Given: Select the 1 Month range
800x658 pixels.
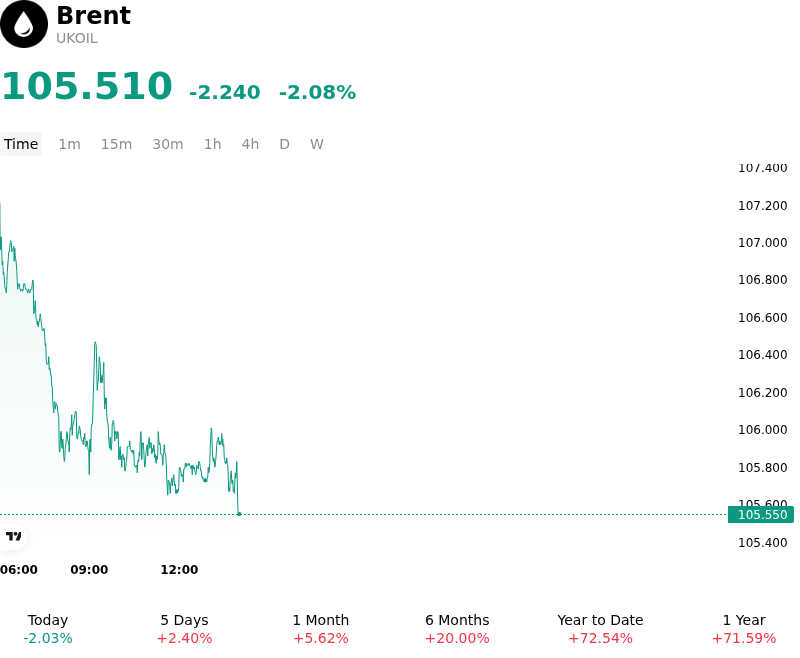Looking at the screenshot, I should 320,629.
